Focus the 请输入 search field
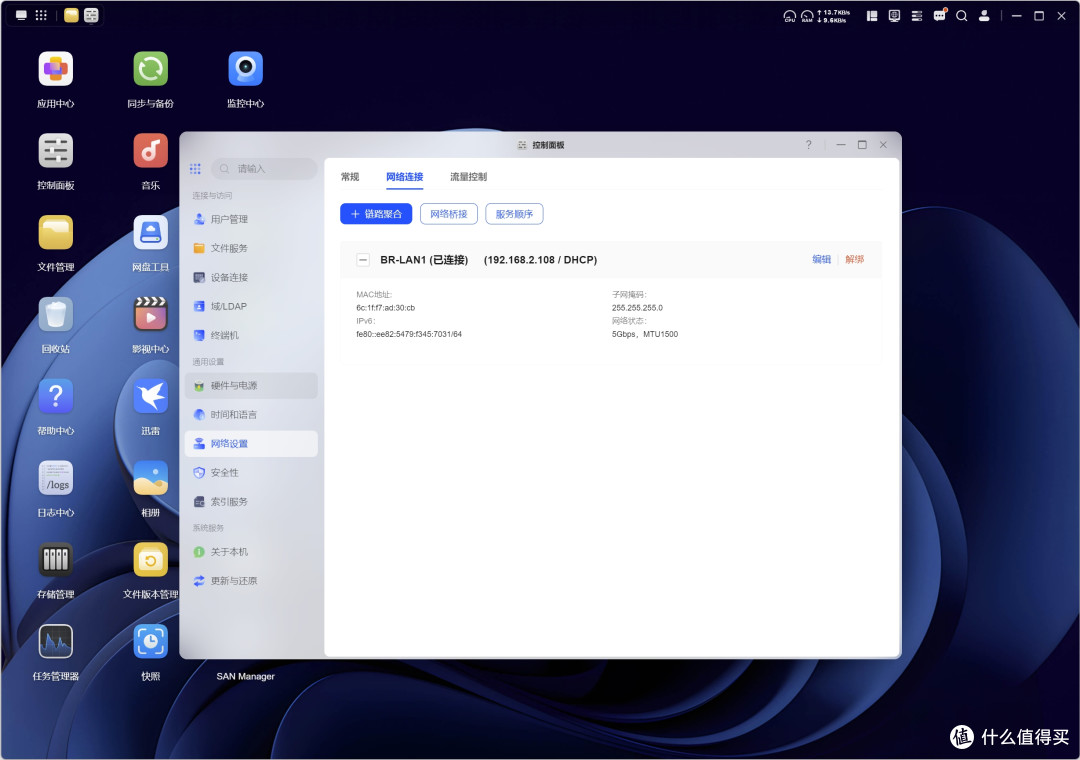The width and height of the screenshot is (1080, 760). coord(264,169)
